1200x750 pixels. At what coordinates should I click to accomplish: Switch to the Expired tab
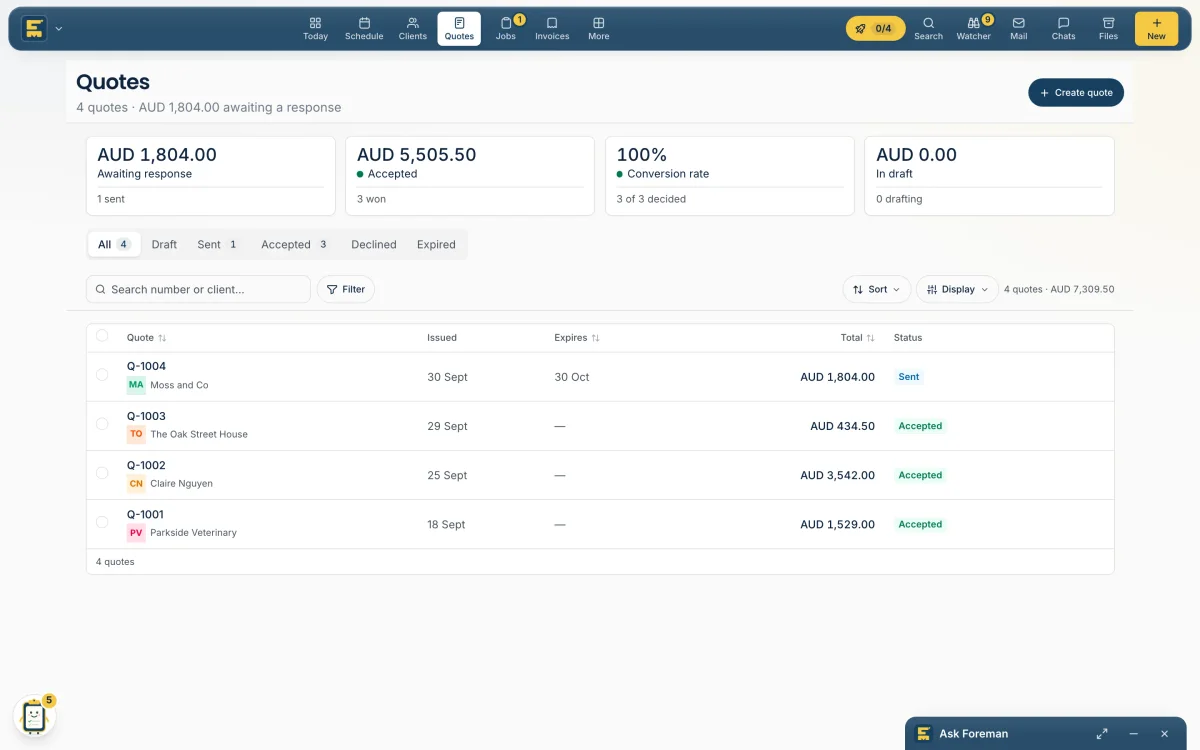coord(436,244)
